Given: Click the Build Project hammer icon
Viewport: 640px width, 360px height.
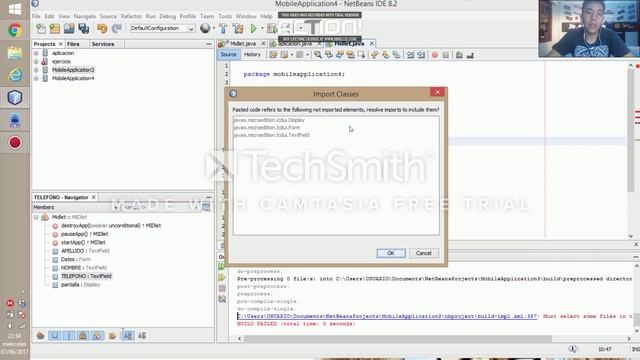Looking at the screenshot, I should 223,29.
